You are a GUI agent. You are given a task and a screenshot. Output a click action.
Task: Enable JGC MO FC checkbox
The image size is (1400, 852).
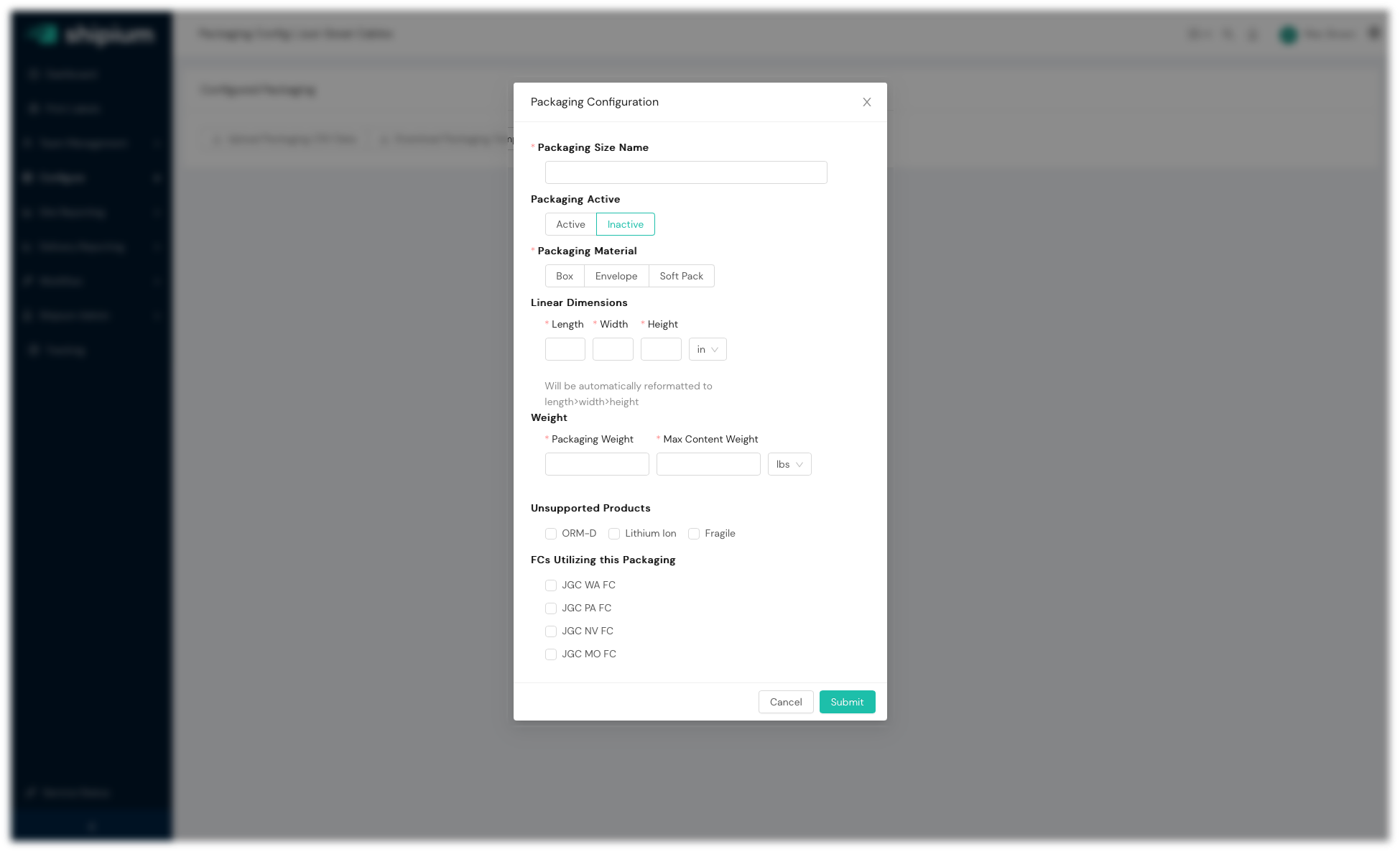551,654
